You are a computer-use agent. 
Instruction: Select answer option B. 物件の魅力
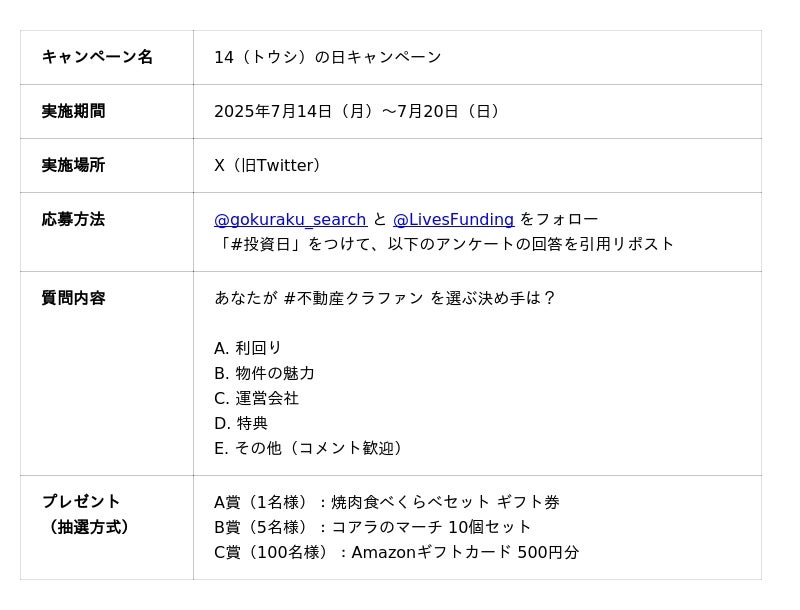point(264,373)
